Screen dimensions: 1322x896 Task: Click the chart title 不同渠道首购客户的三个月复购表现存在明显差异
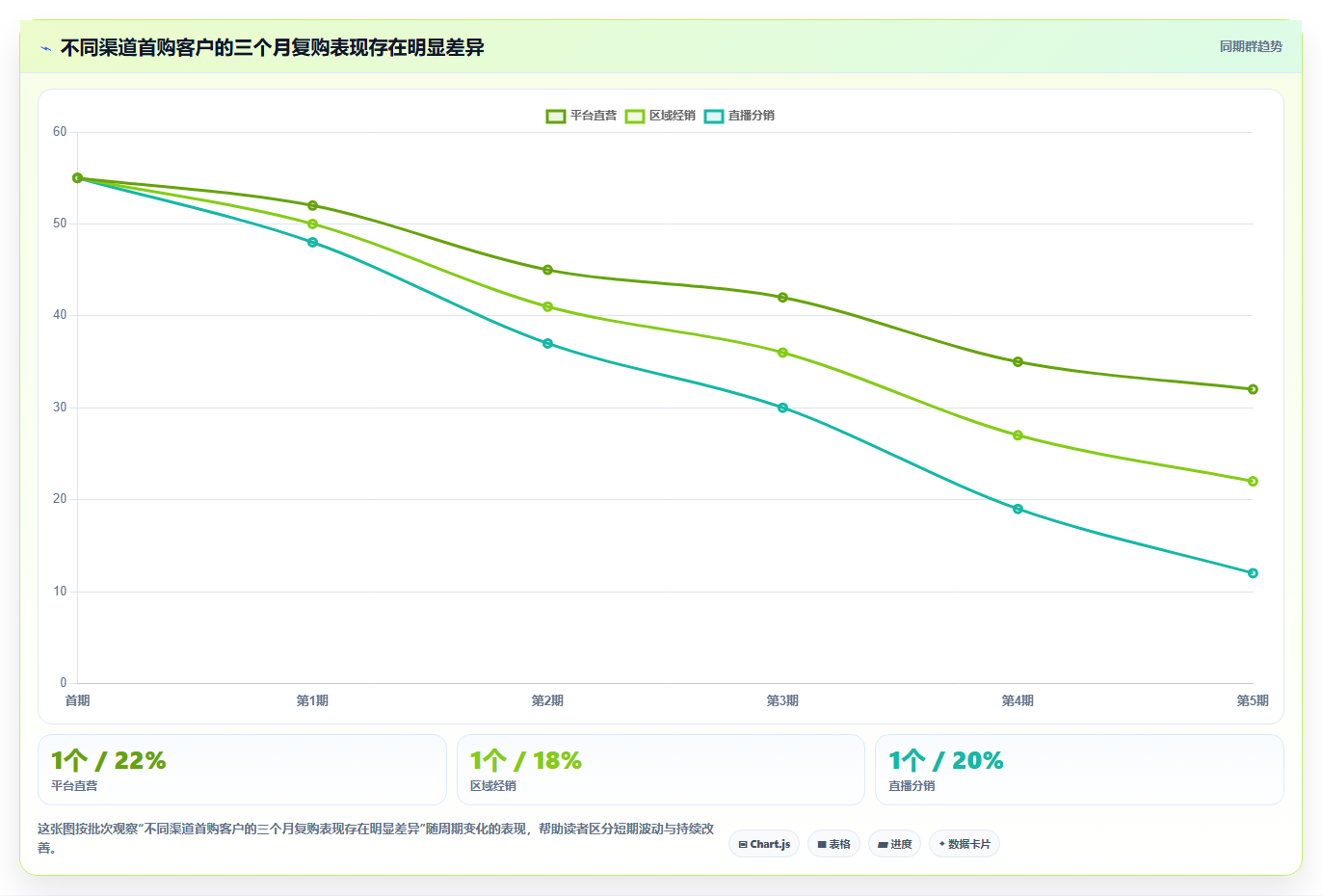point(273,47)
